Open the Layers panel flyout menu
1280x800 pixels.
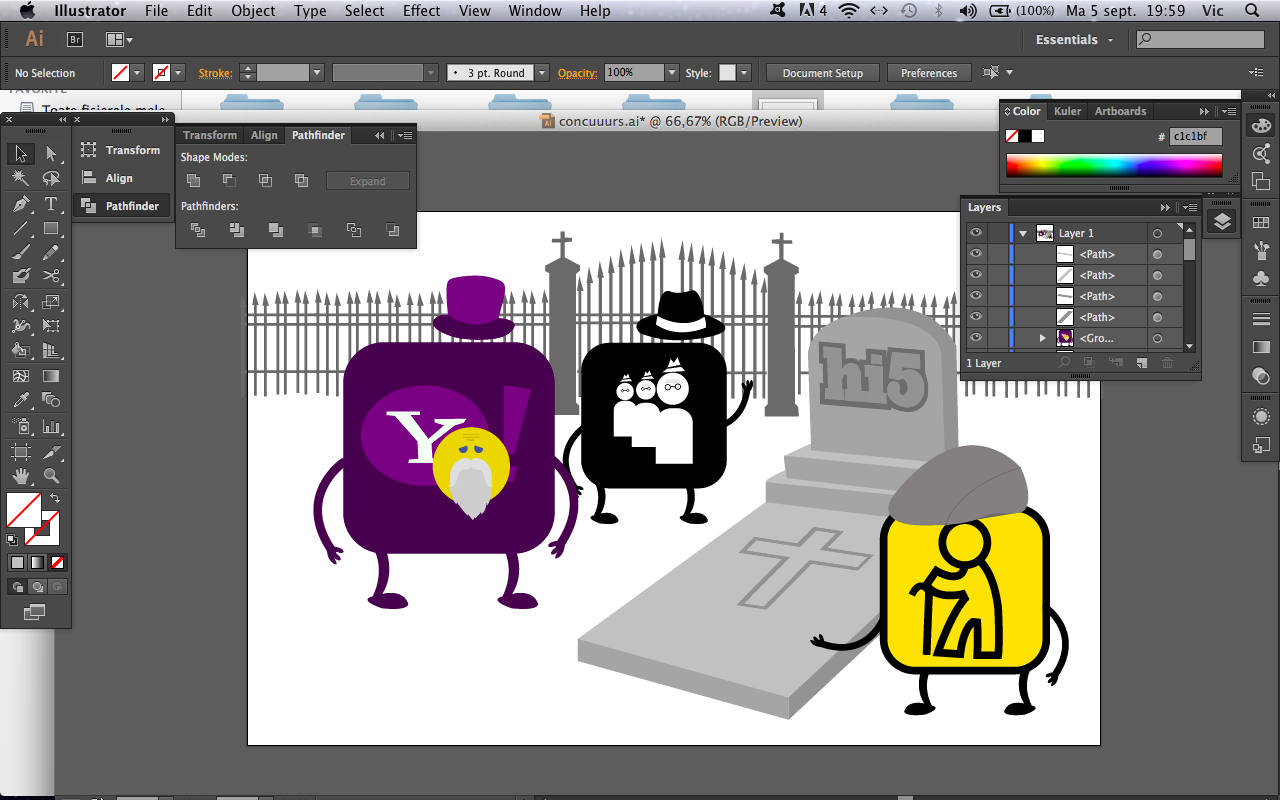[1189, 208]
